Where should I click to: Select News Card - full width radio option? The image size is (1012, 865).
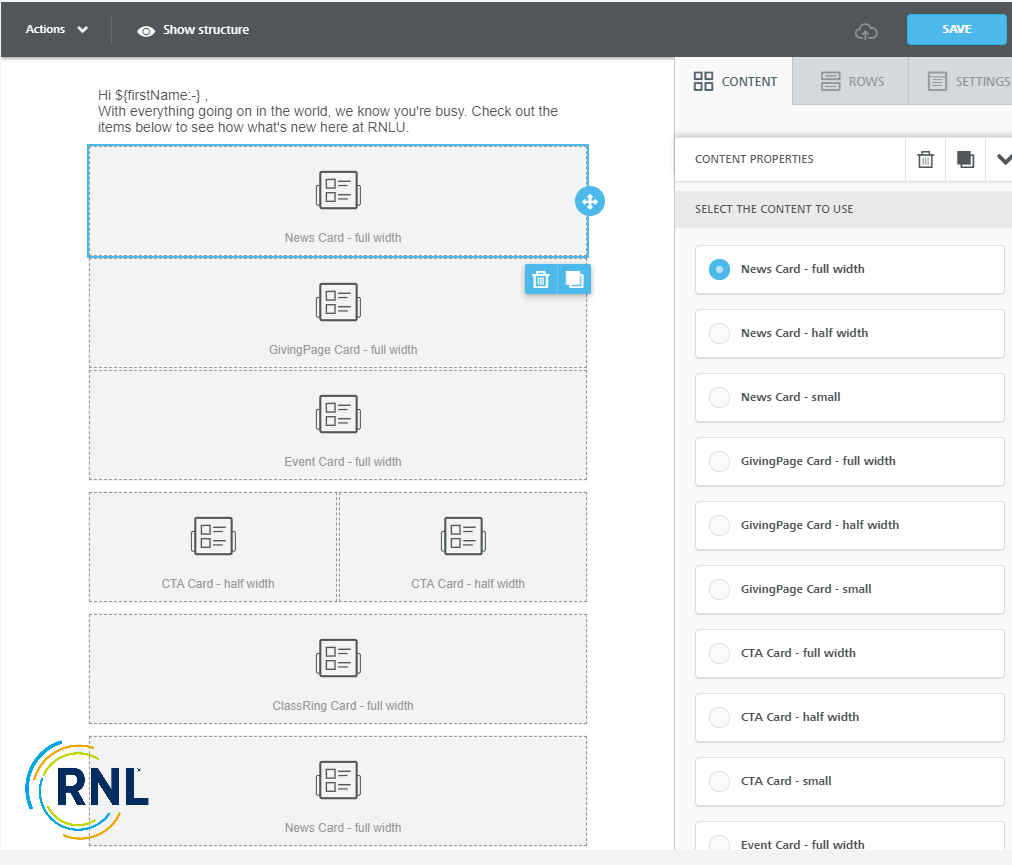pyautogui.click(x=719, y=269)
